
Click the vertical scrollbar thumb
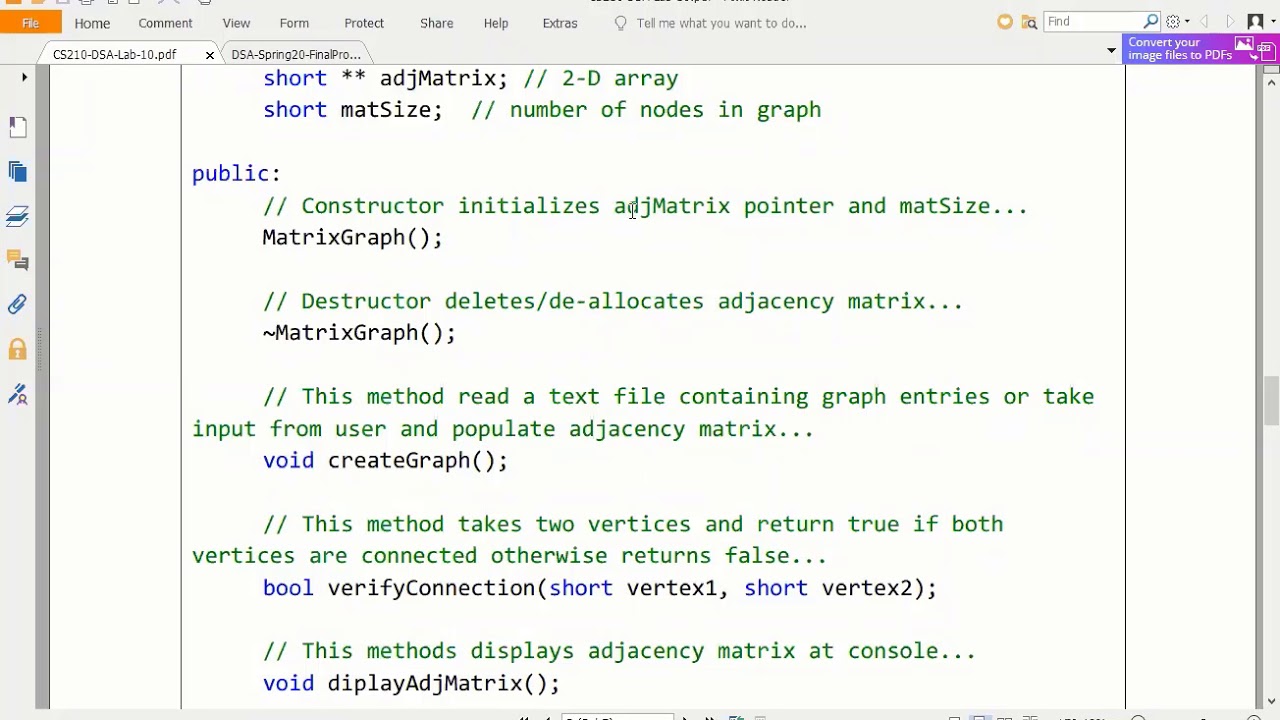(1271, 401)
